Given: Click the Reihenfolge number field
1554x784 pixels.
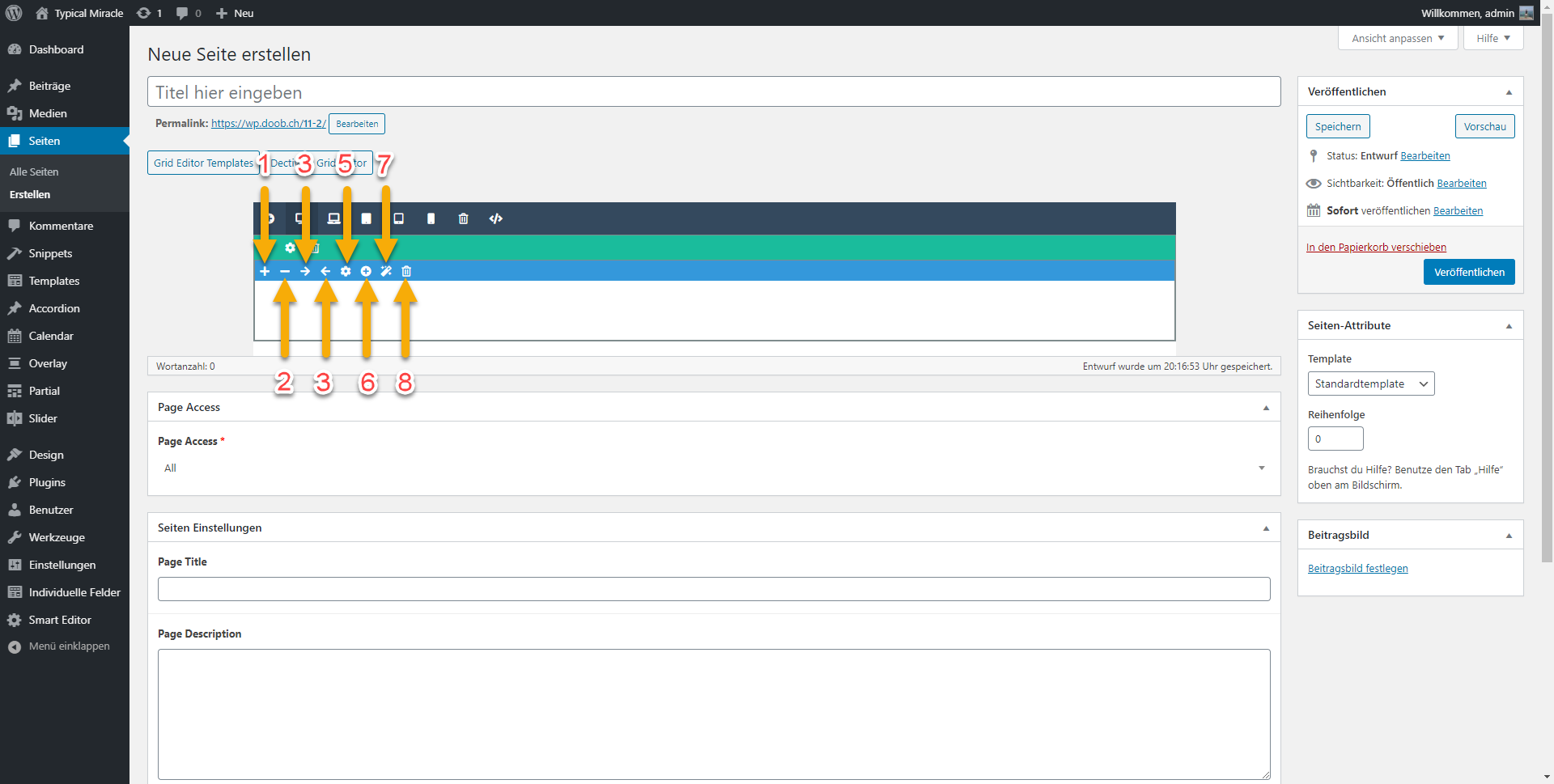Looking at the screenshot, I should click(1335, 439).
